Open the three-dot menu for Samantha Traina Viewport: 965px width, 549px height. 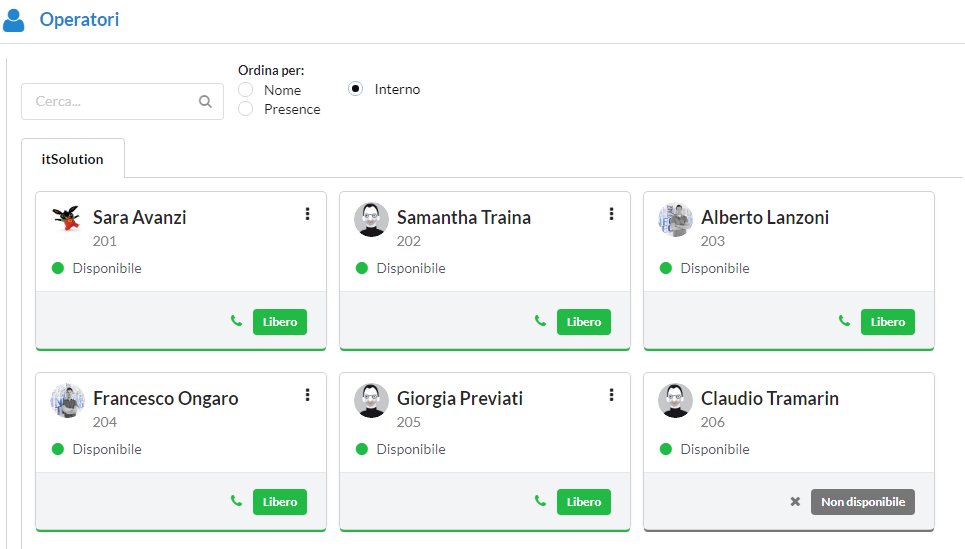611,214
